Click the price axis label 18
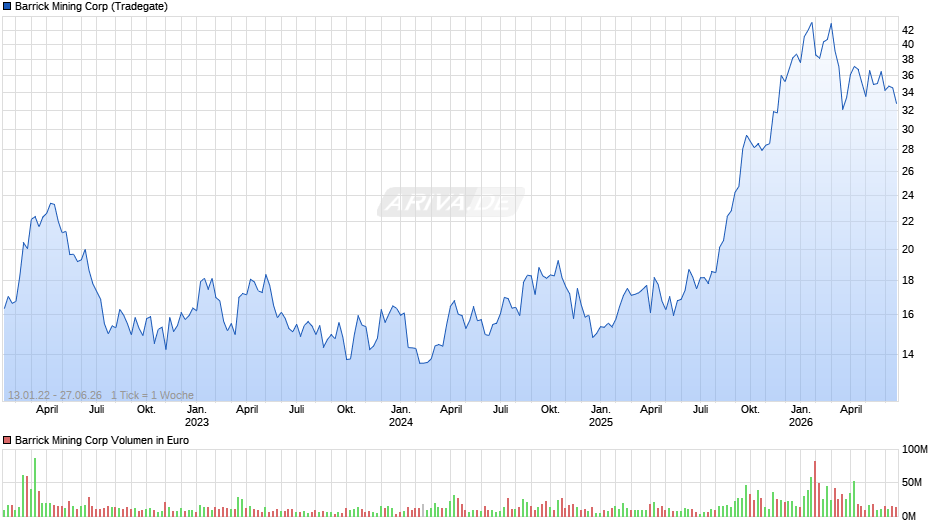 click(x=908, y=281)
